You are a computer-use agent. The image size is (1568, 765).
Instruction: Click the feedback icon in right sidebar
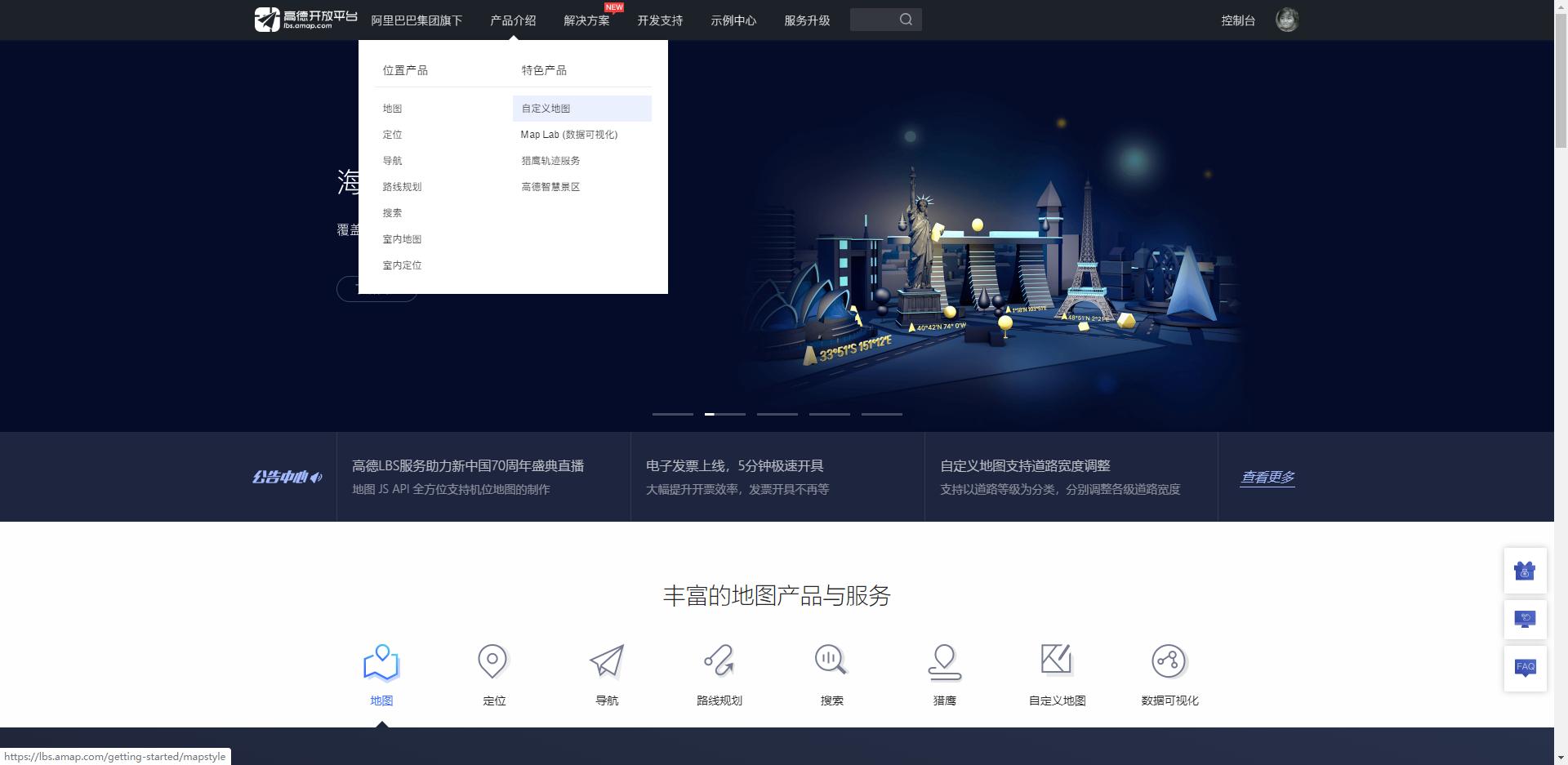1526,619
